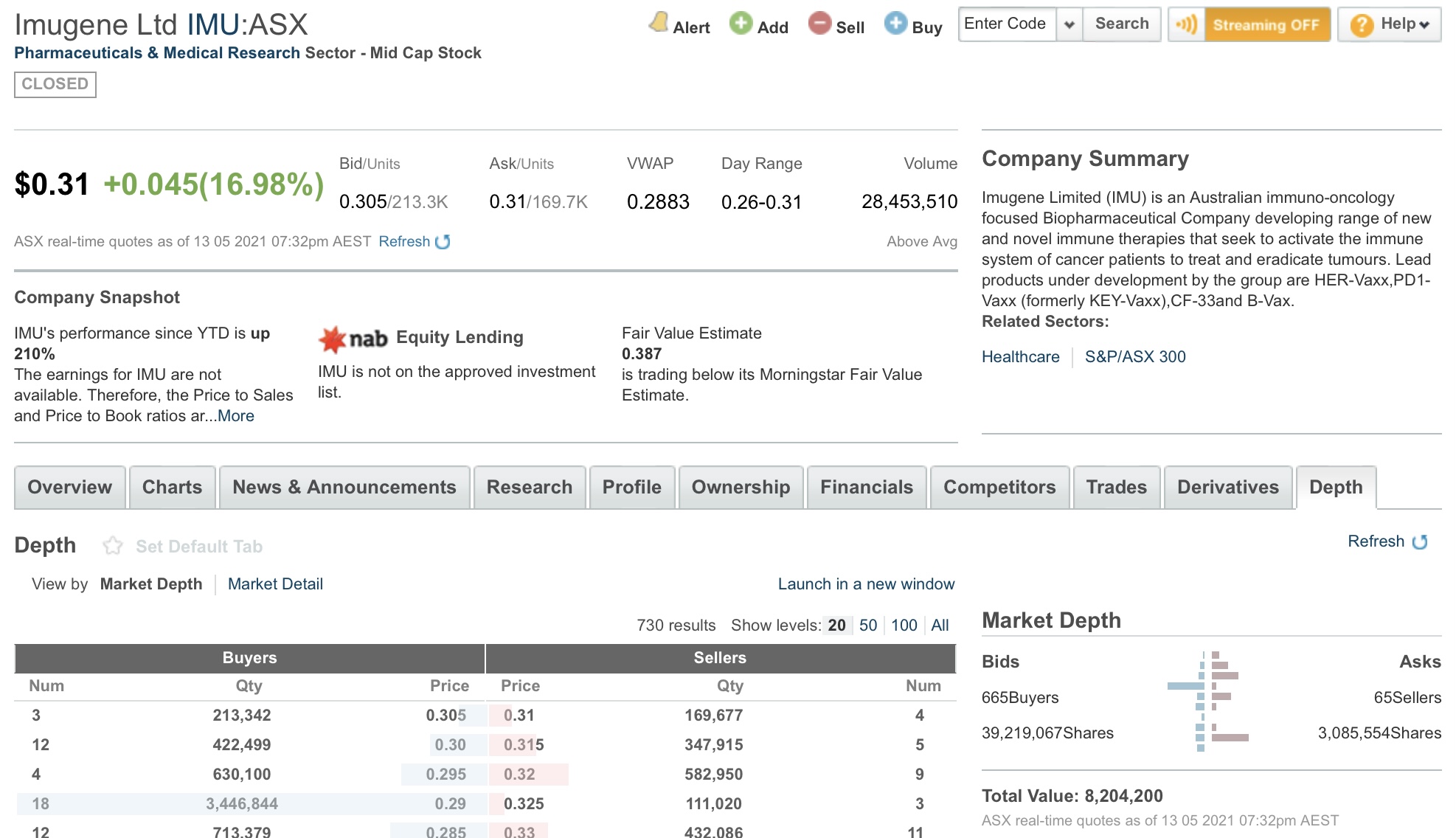Show 50 levels

pyautogui.click(x=868, y=626)
